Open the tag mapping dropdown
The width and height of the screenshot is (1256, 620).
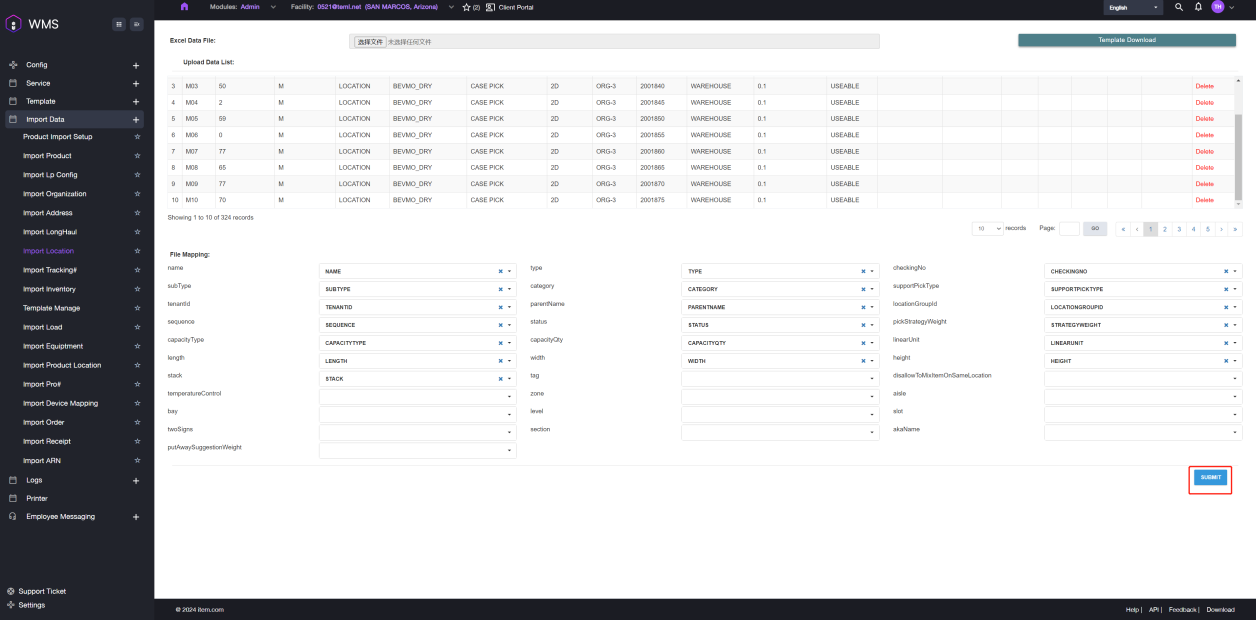[x=780, y=379]
